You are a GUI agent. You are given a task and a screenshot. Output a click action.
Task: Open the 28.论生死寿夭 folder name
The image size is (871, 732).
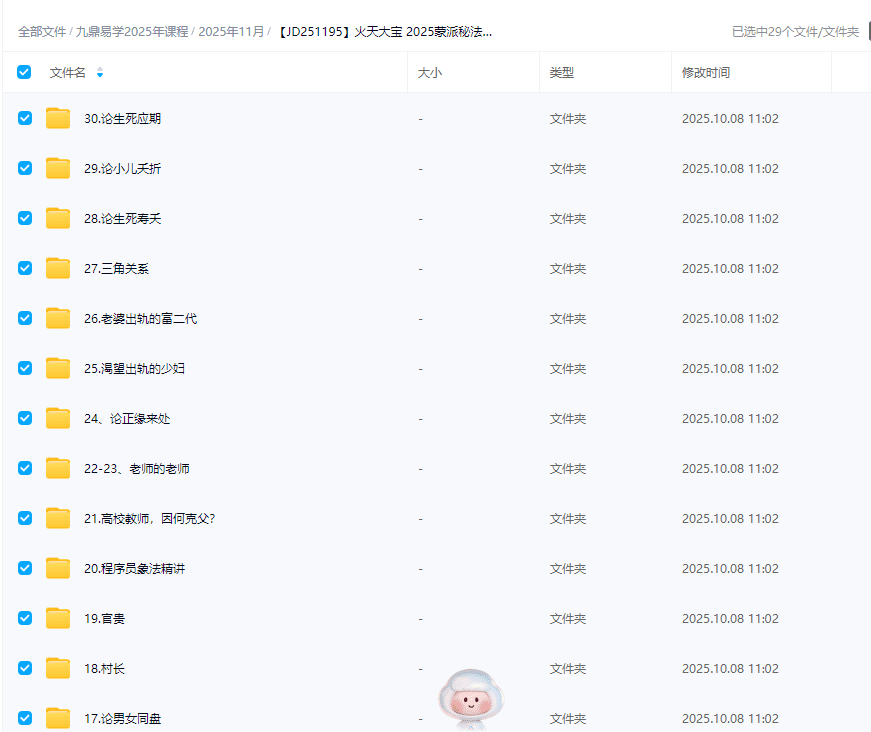[x=122, y=218]
